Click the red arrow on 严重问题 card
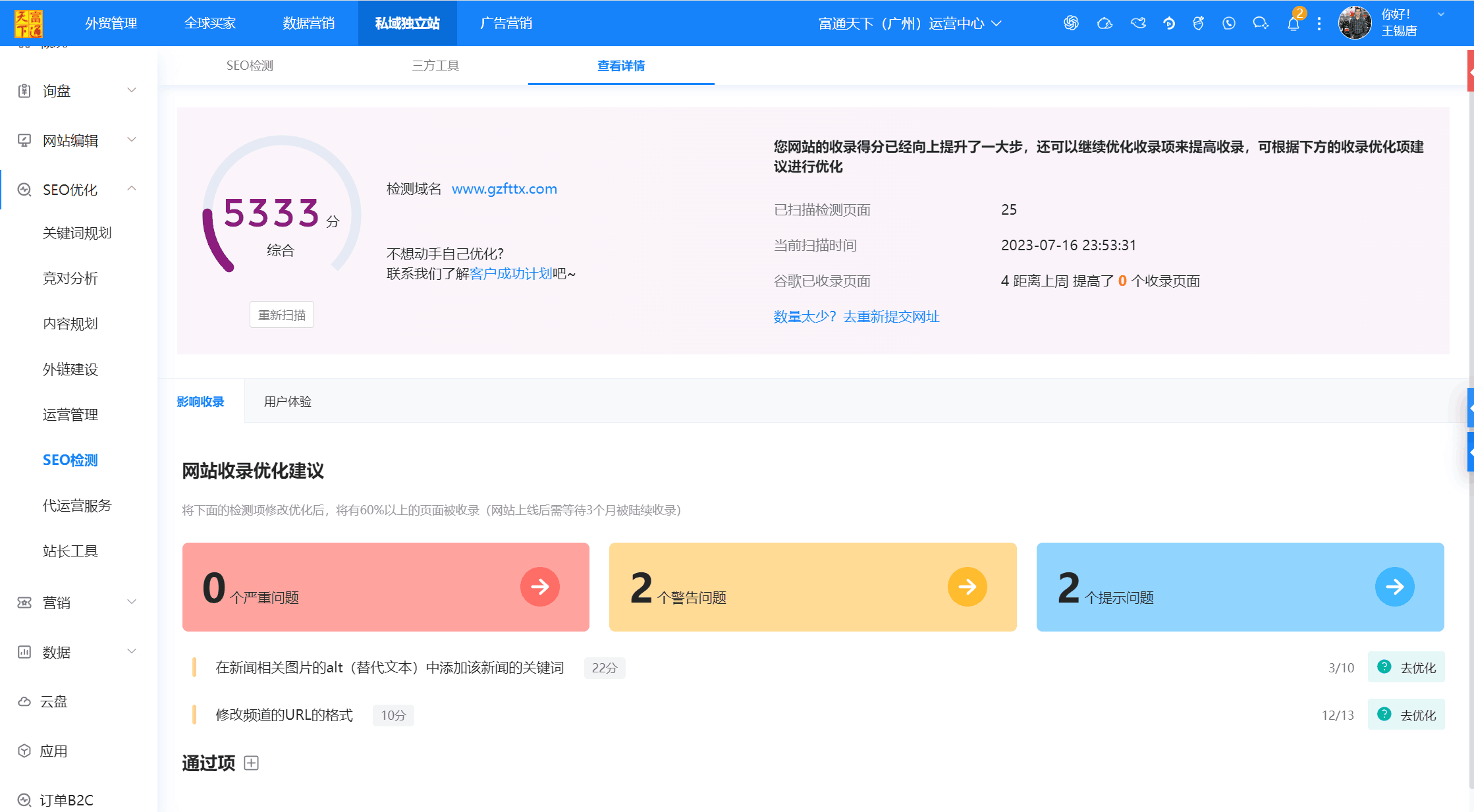The width and height of the screenshot is (1474, 812). [540, 587]
